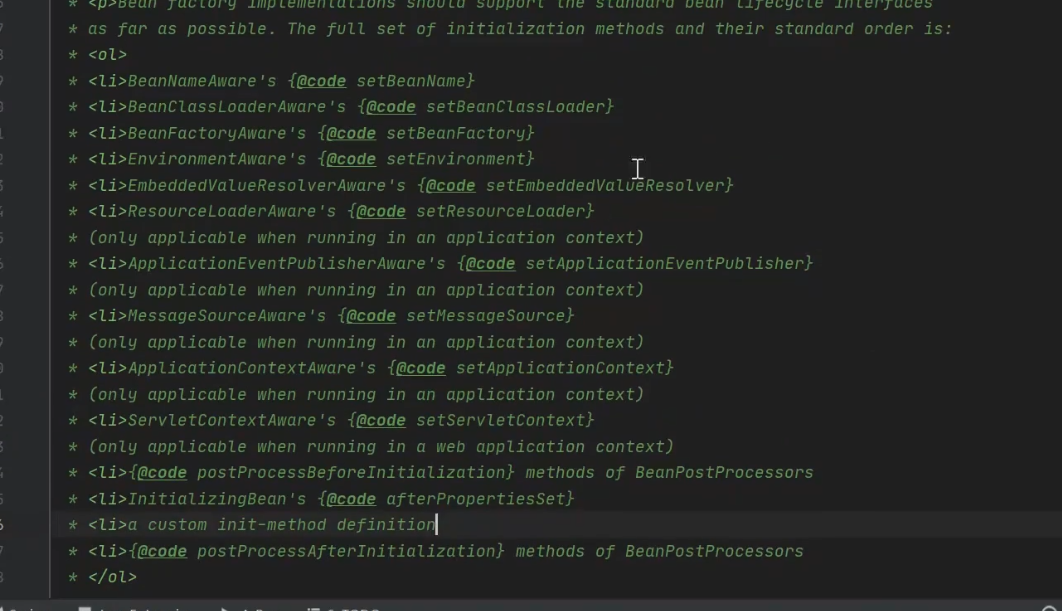Click the @code tag before setResourceLoader
Image resolution: width=1062 pixels, height=611 pixels.
[381, 211]
